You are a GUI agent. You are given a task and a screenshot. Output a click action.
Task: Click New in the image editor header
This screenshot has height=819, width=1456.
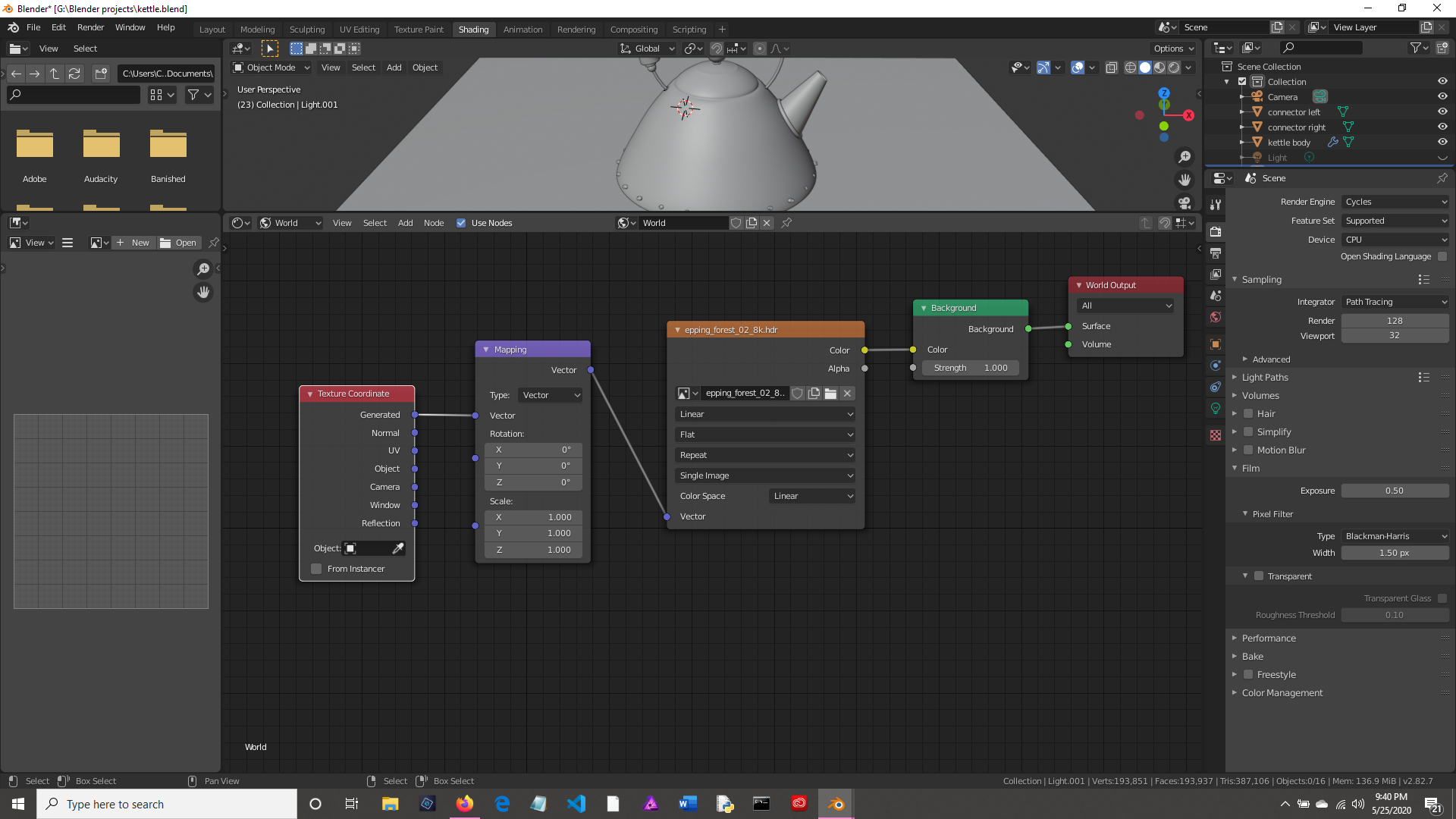133,243
